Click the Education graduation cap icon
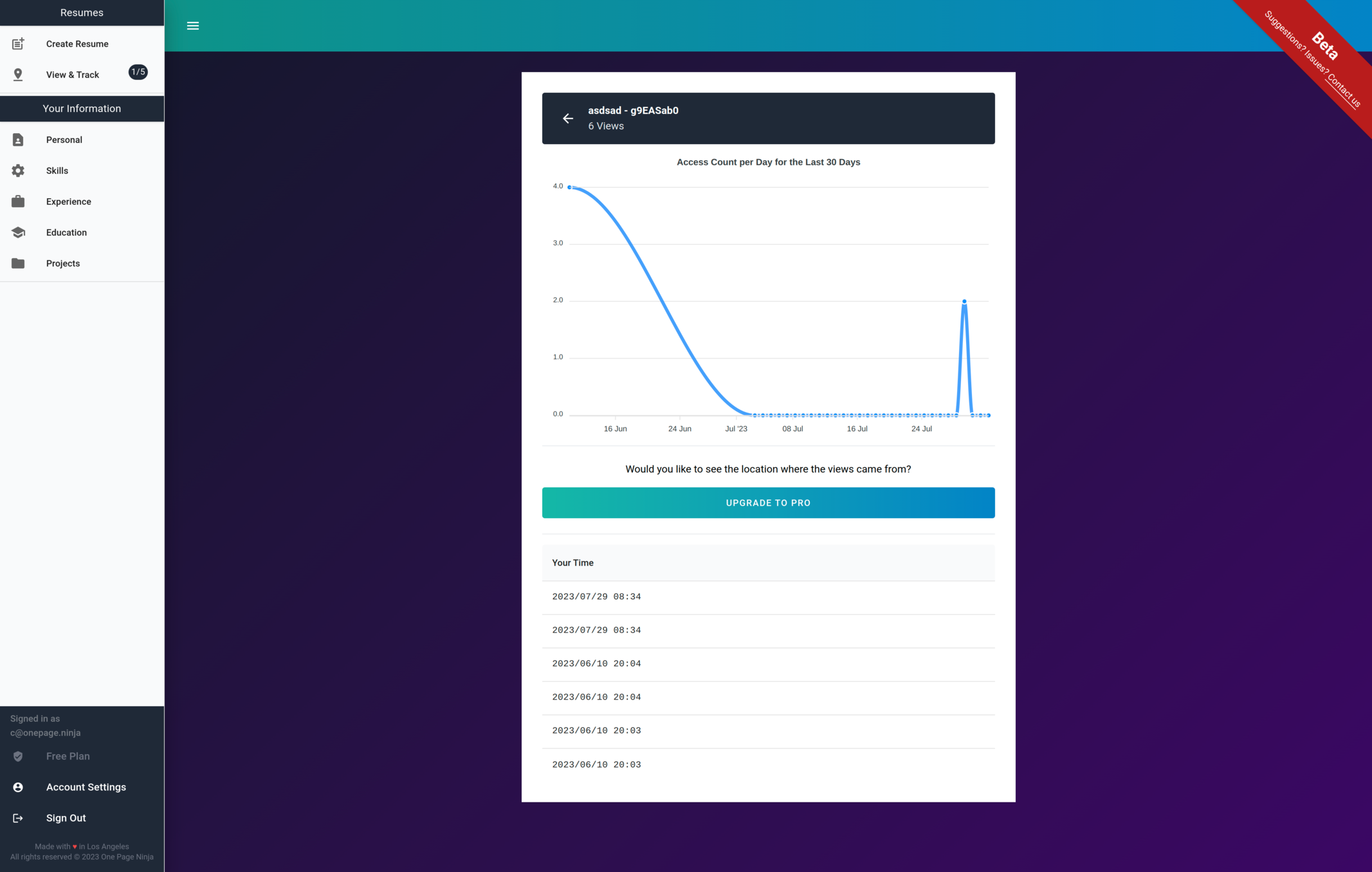The image size is (1372, 872). [x=18, y=232]
